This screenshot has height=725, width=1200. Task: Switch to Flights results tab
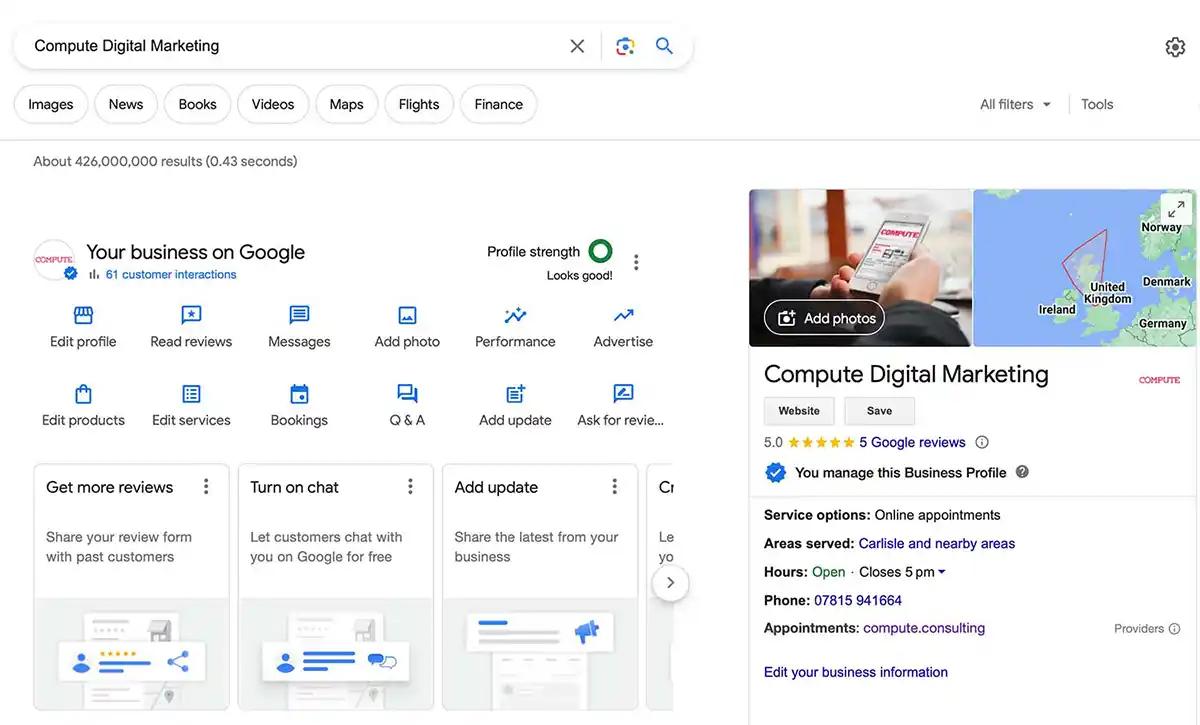click(419, 104)
